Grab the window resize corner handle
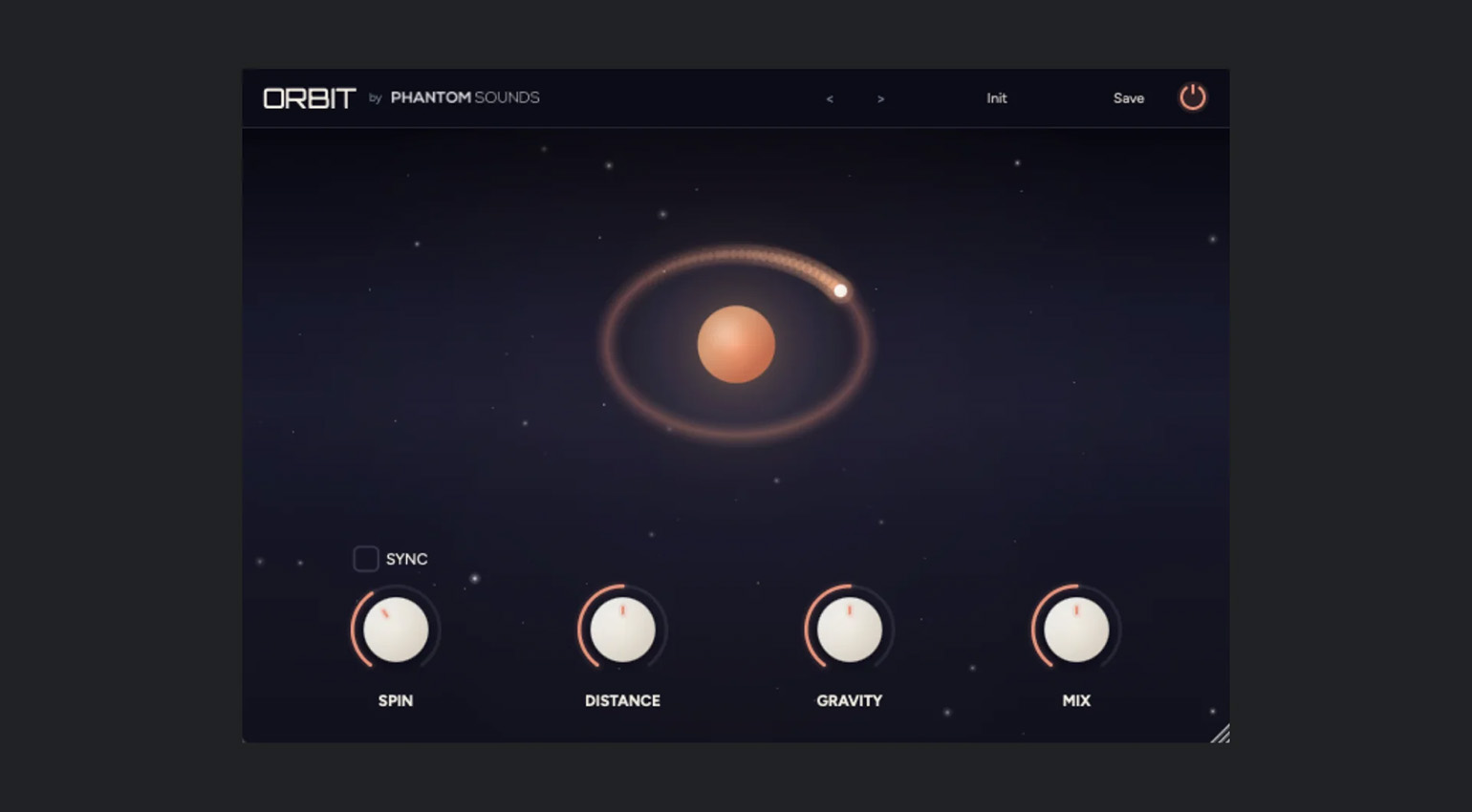 click(1221, 734)
